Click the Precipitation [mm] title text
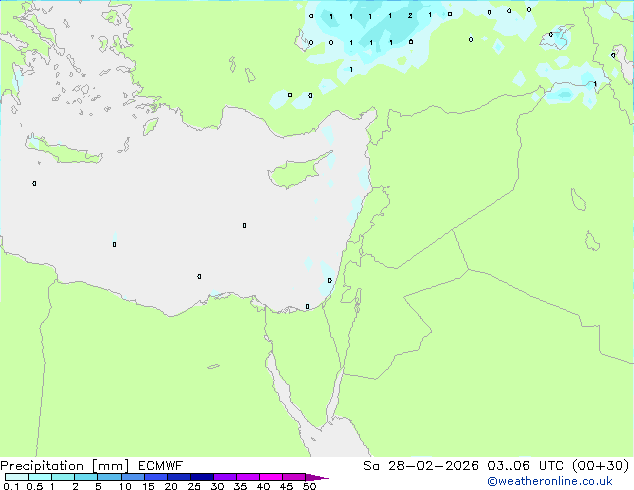 65,466
